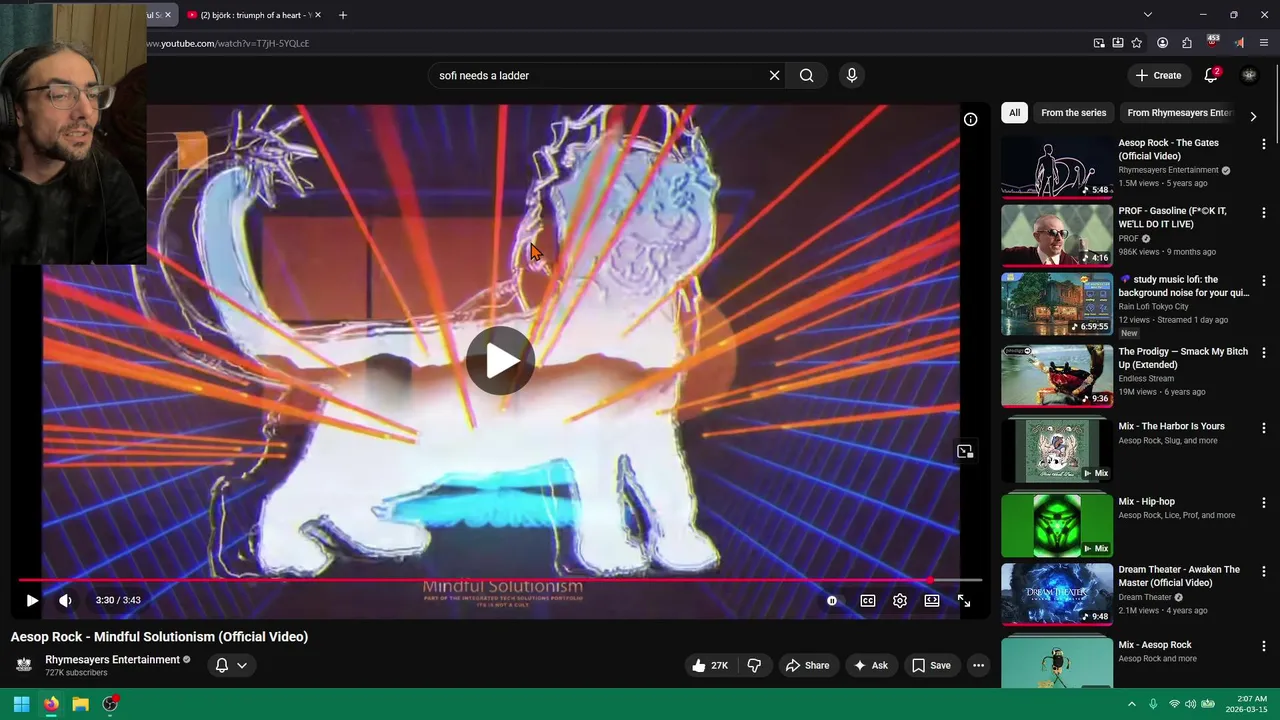Toggle closed captions (CC) on the player
Viewport: 1280px width, 720px height.
[868, 600]
